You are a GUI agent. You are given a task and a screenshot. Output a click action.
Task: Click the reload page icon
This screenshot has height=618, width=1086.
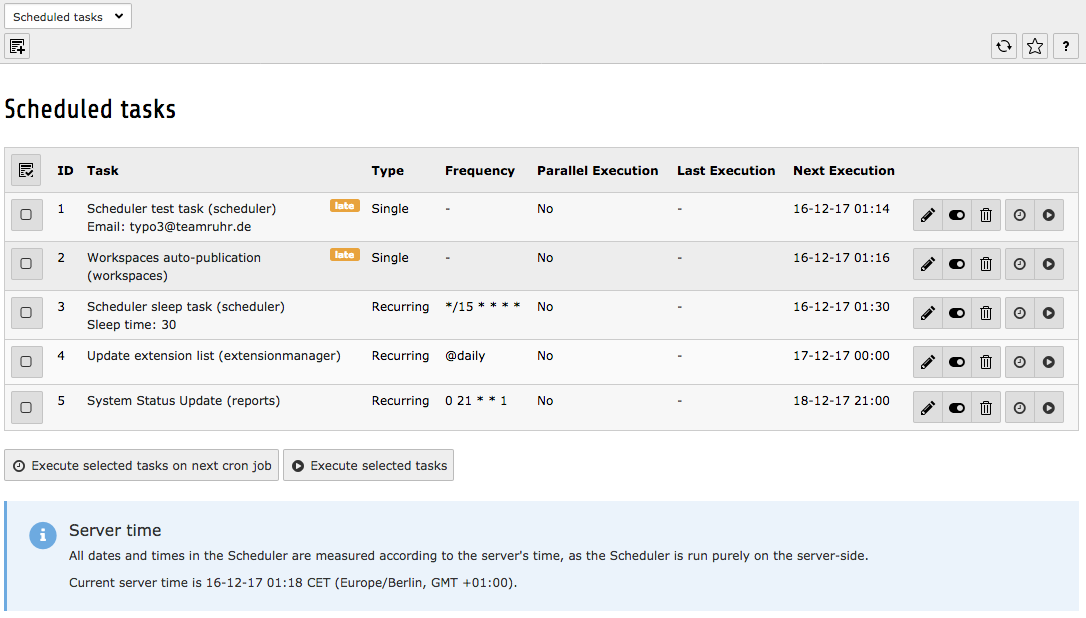[1003, 46]
